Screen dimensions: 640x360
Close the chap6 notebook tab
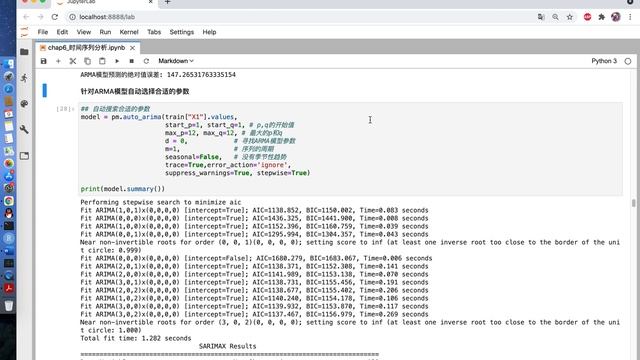(133, 48)
